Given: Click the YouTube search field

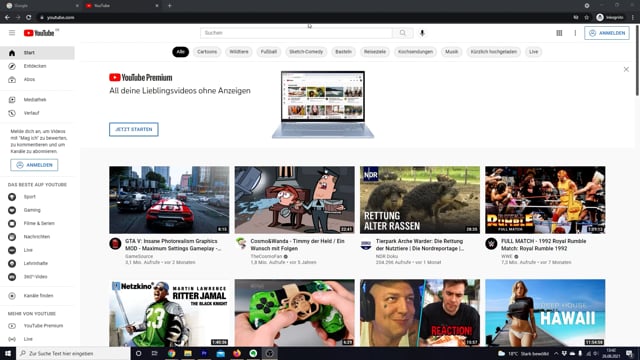Looking at the screenshot, I should click(x=296, y=33).
